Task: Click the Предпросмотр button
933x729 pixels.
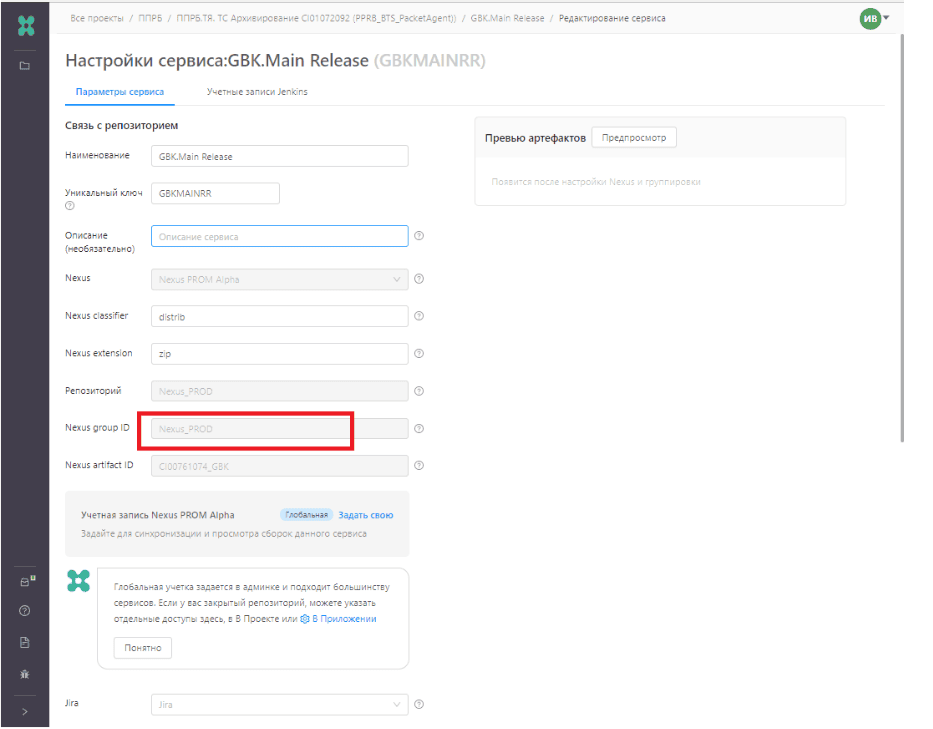Action: (633, 138)
